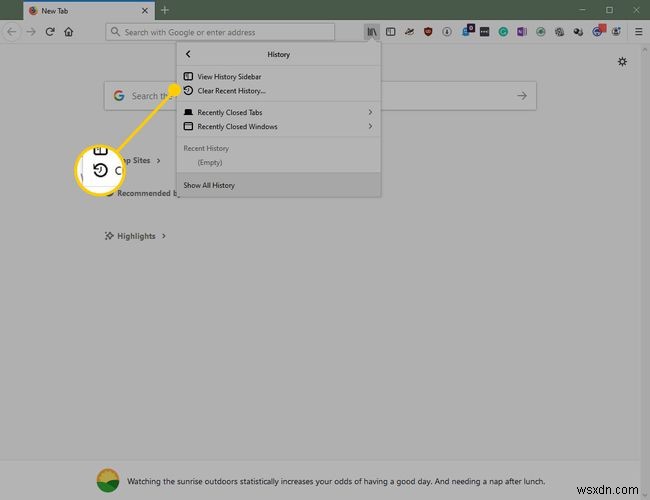Return to previous menu with back chevron
Image resolution: width=650 pixels, height=500 pixels.
[x=188, y=54]
